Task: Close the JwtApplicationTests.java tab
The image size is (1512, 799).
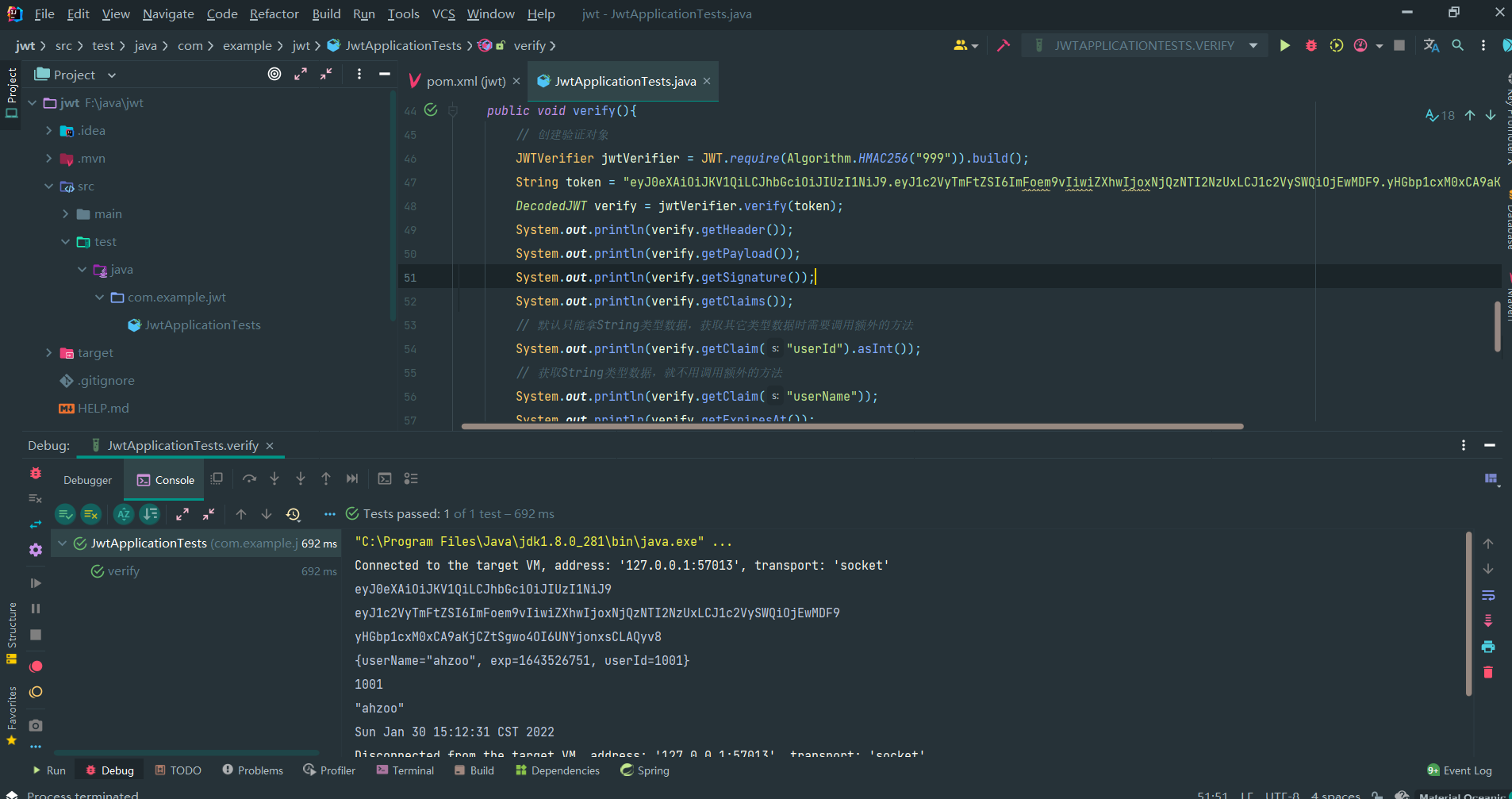Action: [707, 81]
